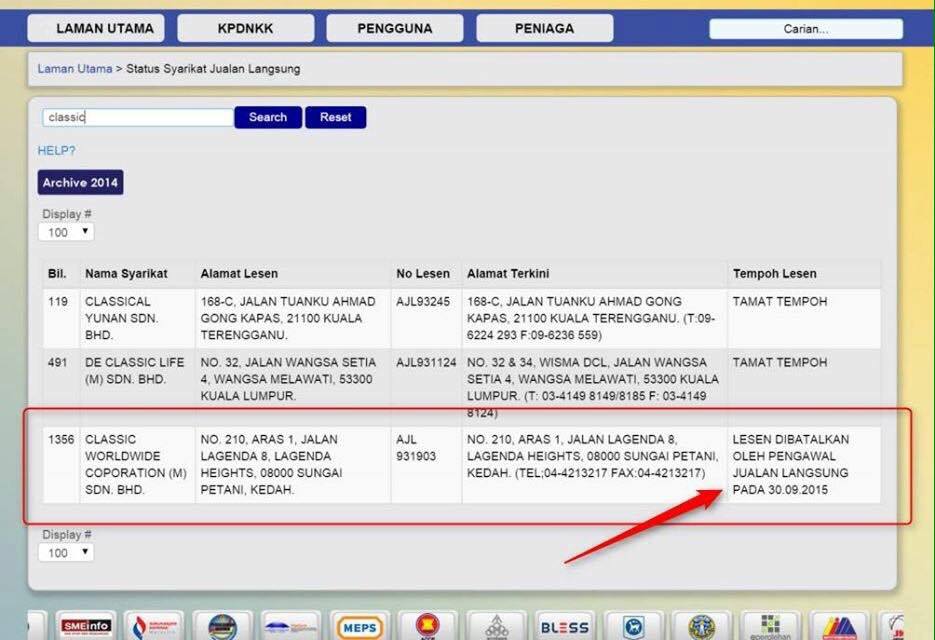The width and height of the screenshot is (935, 640).
Task: Click the No Lesen column header
Action: pyautogui.click(x=423, y=274)
